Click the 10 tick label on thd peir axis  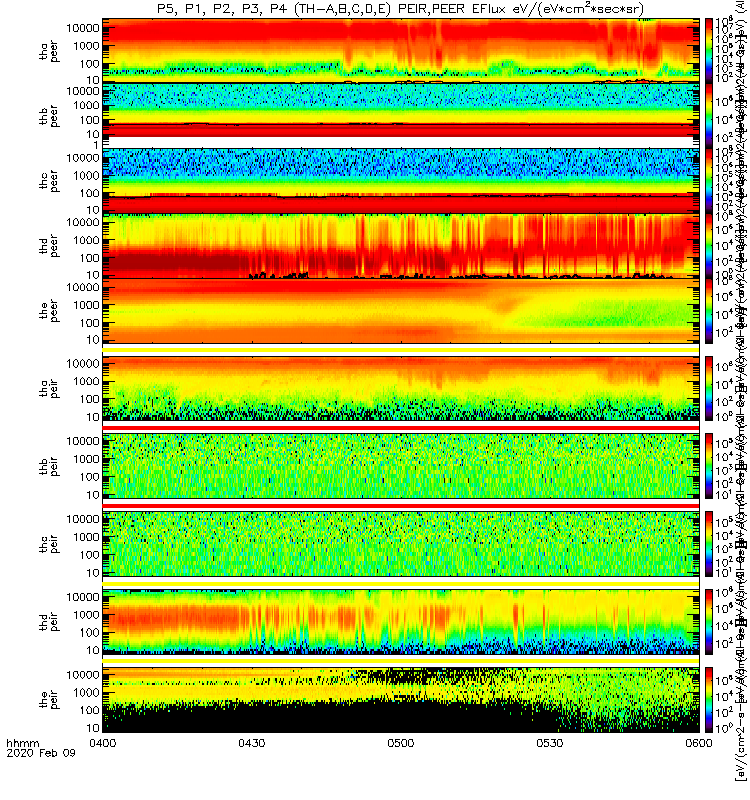click(93, 651)
